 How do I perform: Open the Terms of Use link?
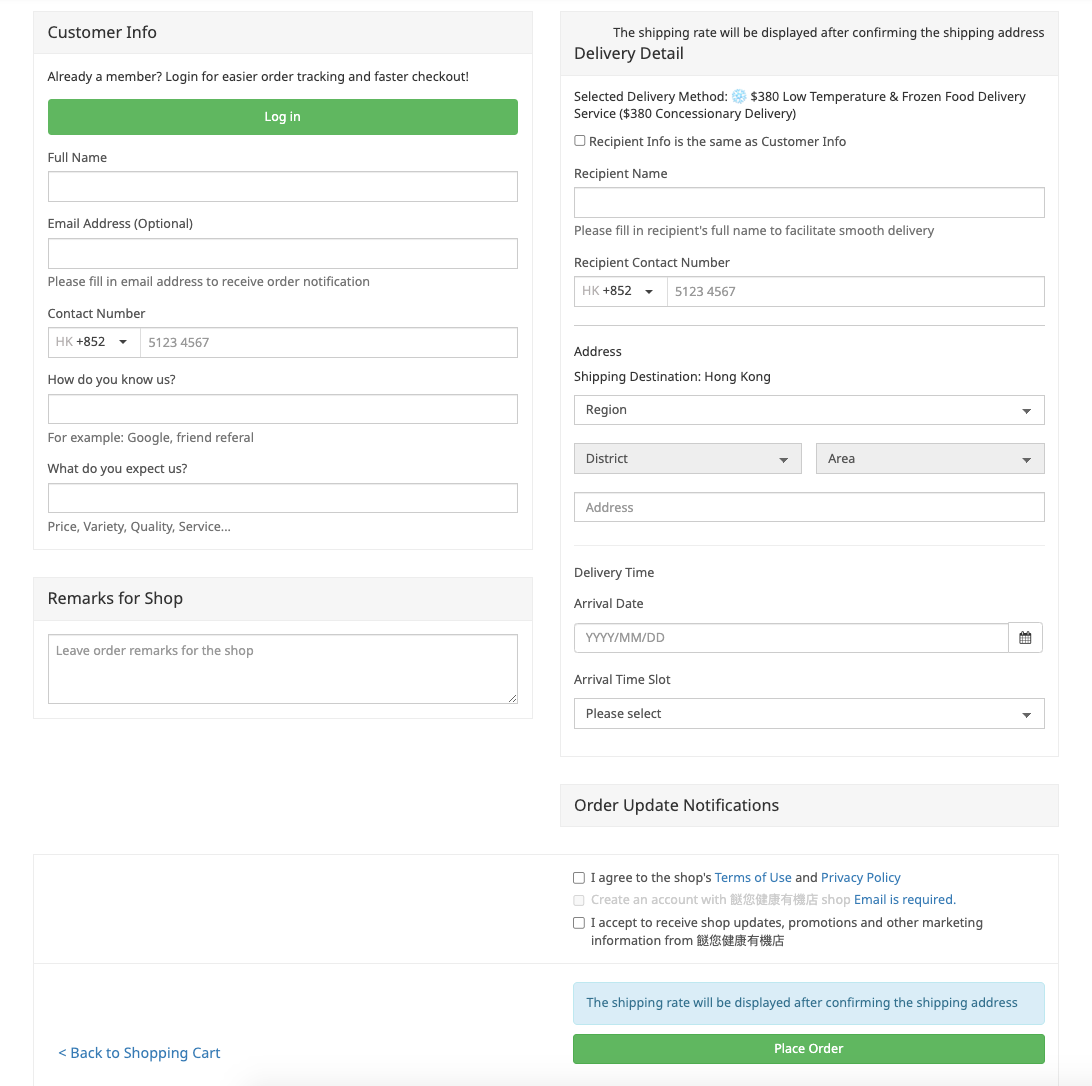click(753, 878)
